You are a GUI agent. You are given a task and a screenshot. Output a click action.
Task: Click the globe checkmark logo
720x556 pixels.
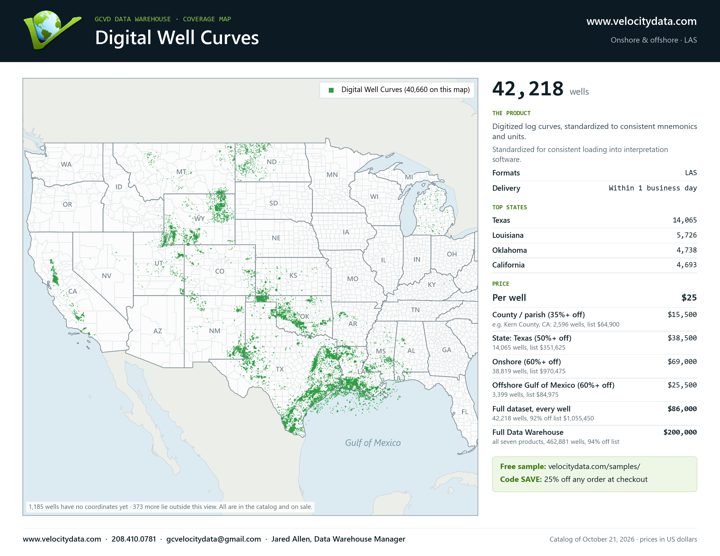(52, 30)
